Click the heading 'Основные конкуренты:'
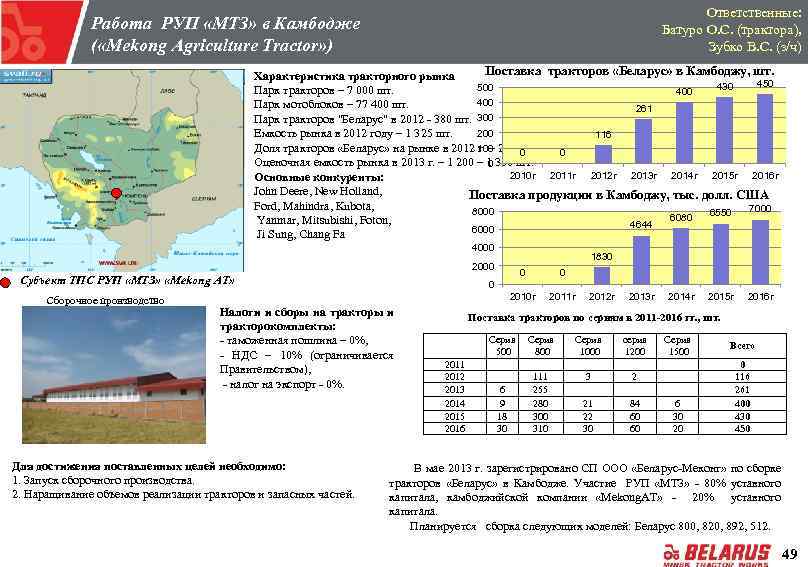This screenshot has height=567, width=808. click(319, 178)
